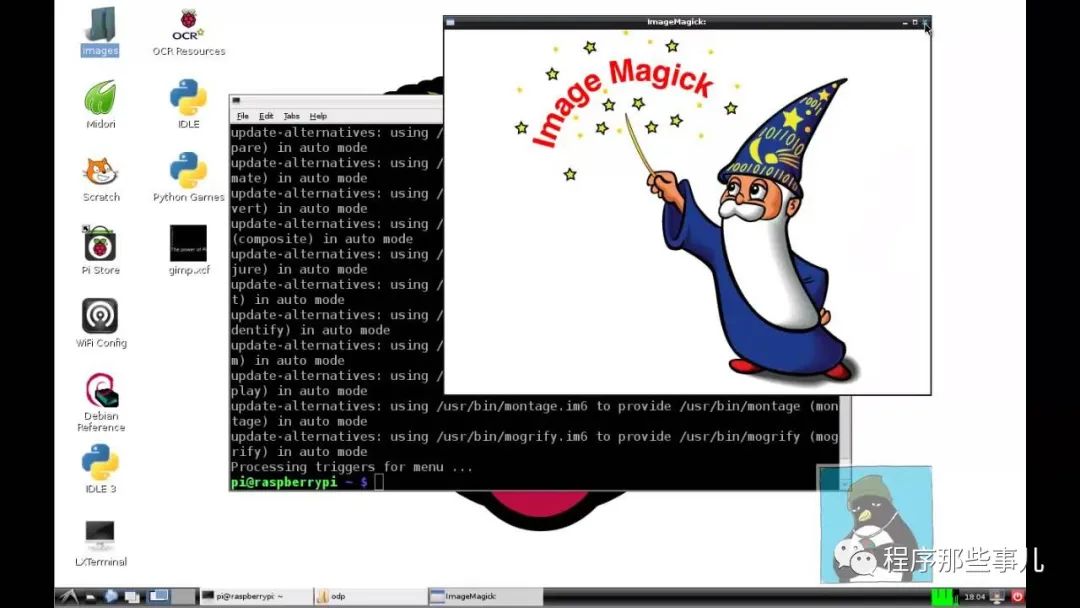Switch to ImageMagick taskbar button
Viewport: 1080px width, 608px height.
click(486, 596)
